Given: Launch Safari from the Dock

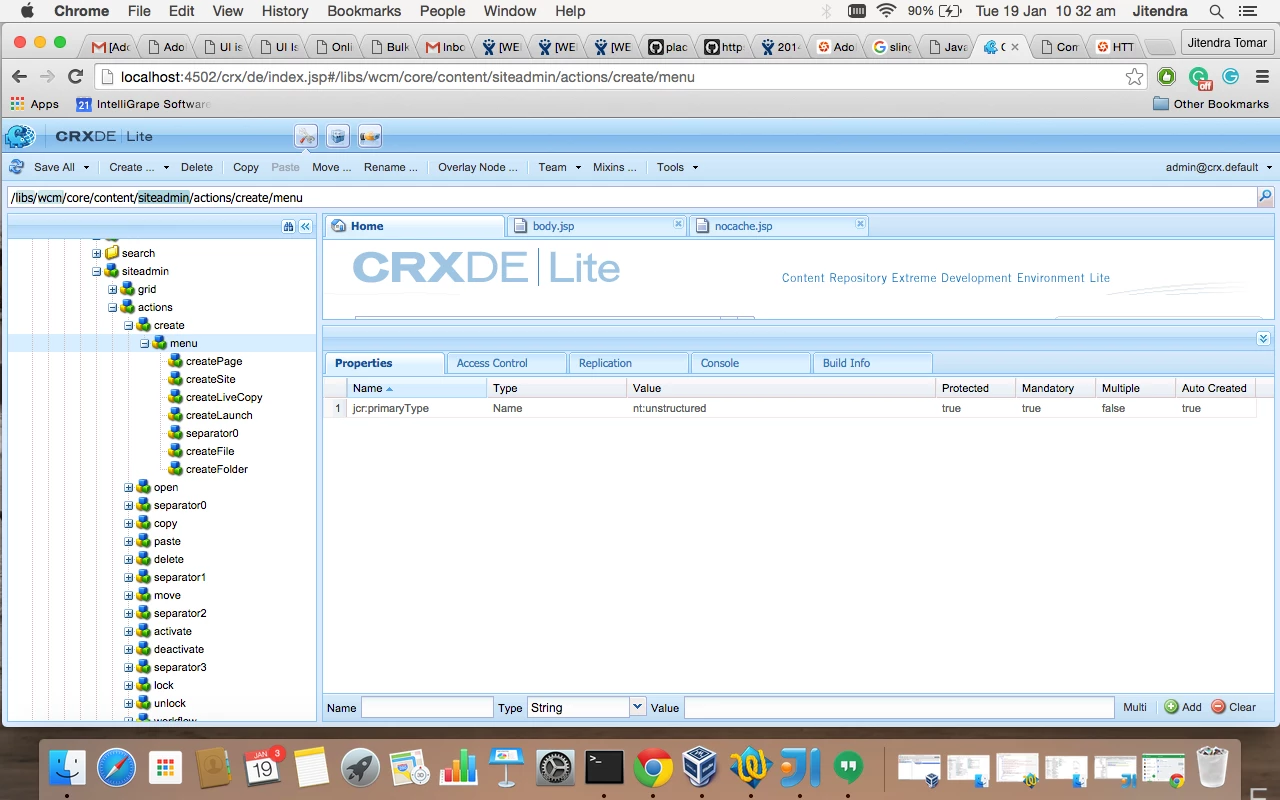Looking at the screenshot, I should click(x=117, y=768).
